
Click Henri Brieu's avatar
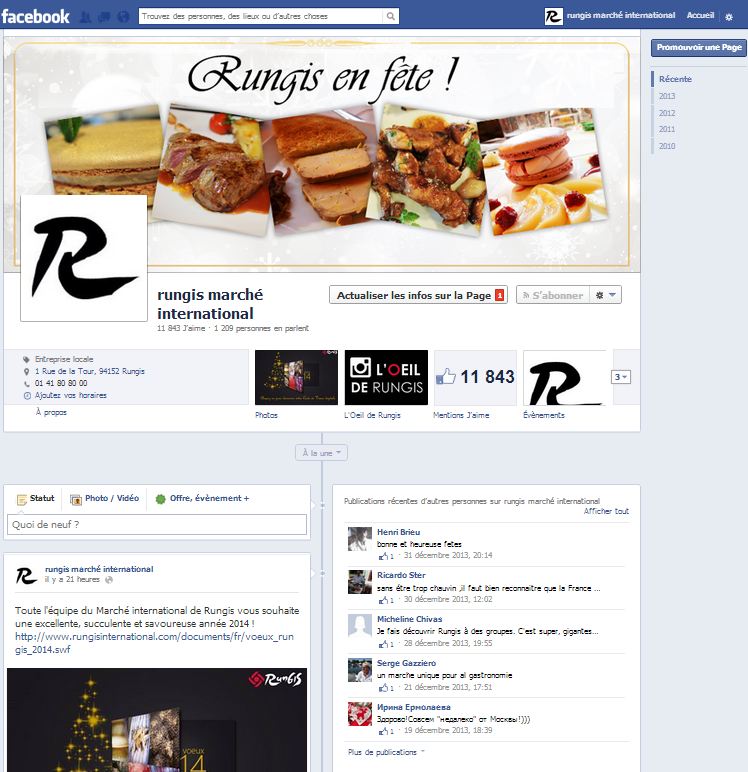[x=360, y=539]
